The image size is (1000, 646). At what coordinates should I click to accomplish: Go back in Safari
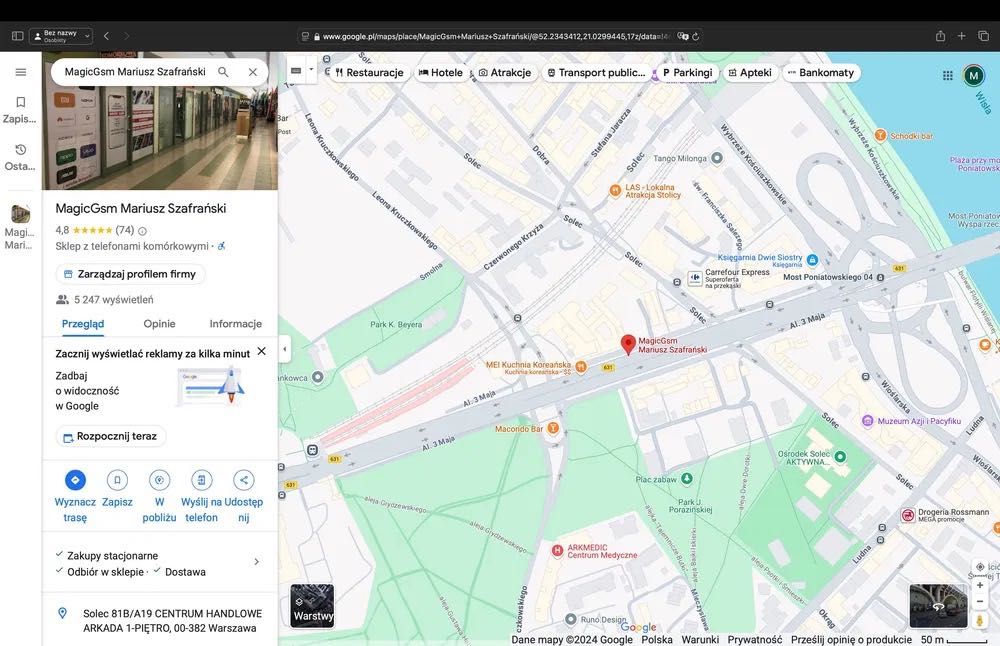[x=107, y=36]
